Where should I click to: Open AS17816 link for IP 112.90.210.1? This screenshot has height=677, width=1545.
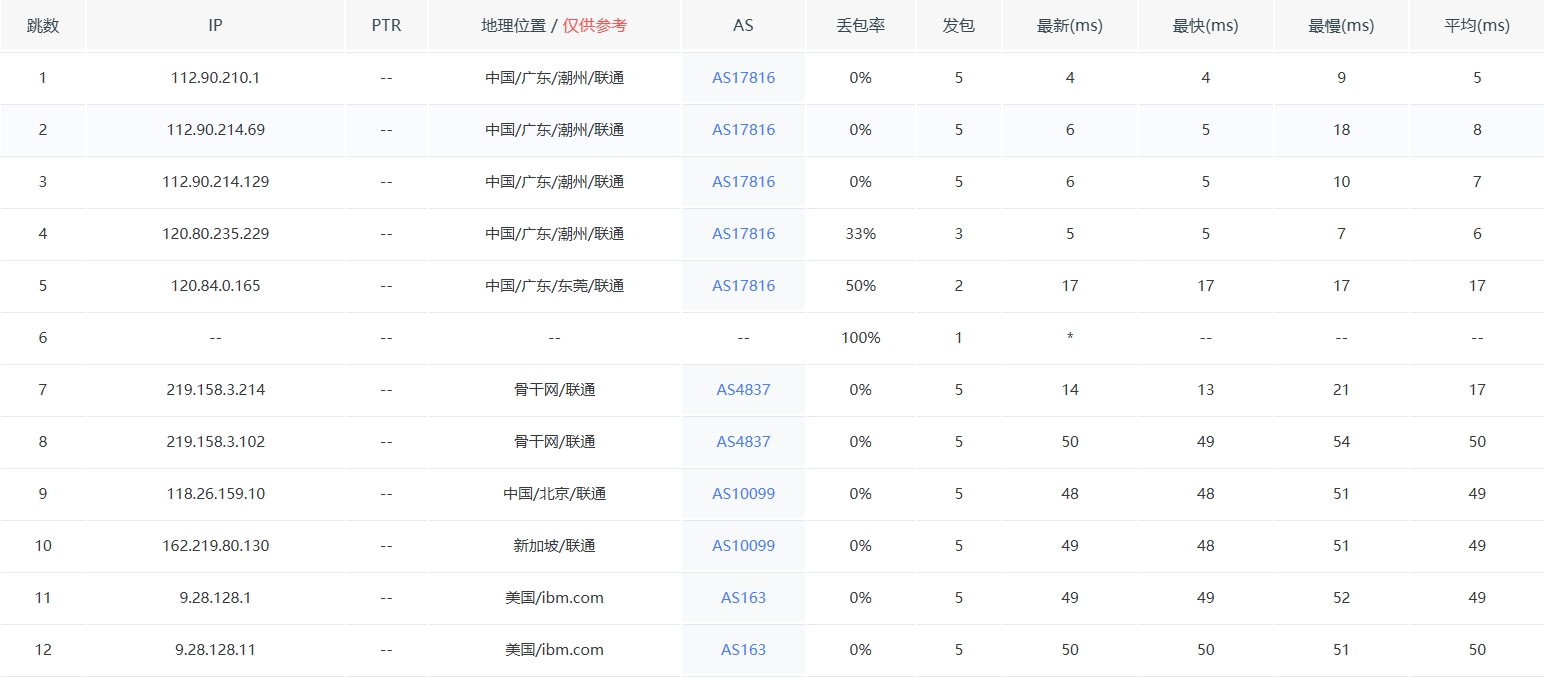pyautogui.click(x=743, y=77)
